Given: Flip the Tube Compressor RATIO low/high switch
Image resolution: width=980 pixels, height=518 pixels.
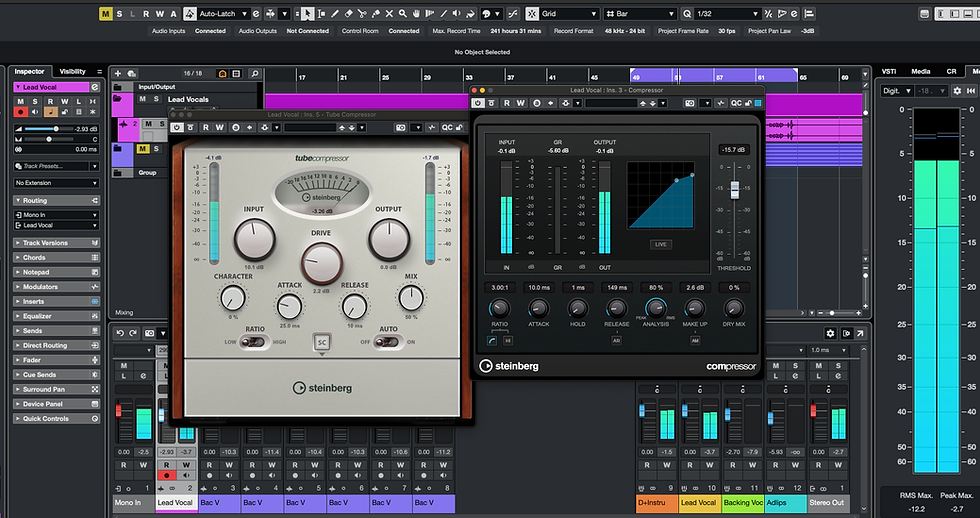Looking at the screenshot, I should (254, 342).
